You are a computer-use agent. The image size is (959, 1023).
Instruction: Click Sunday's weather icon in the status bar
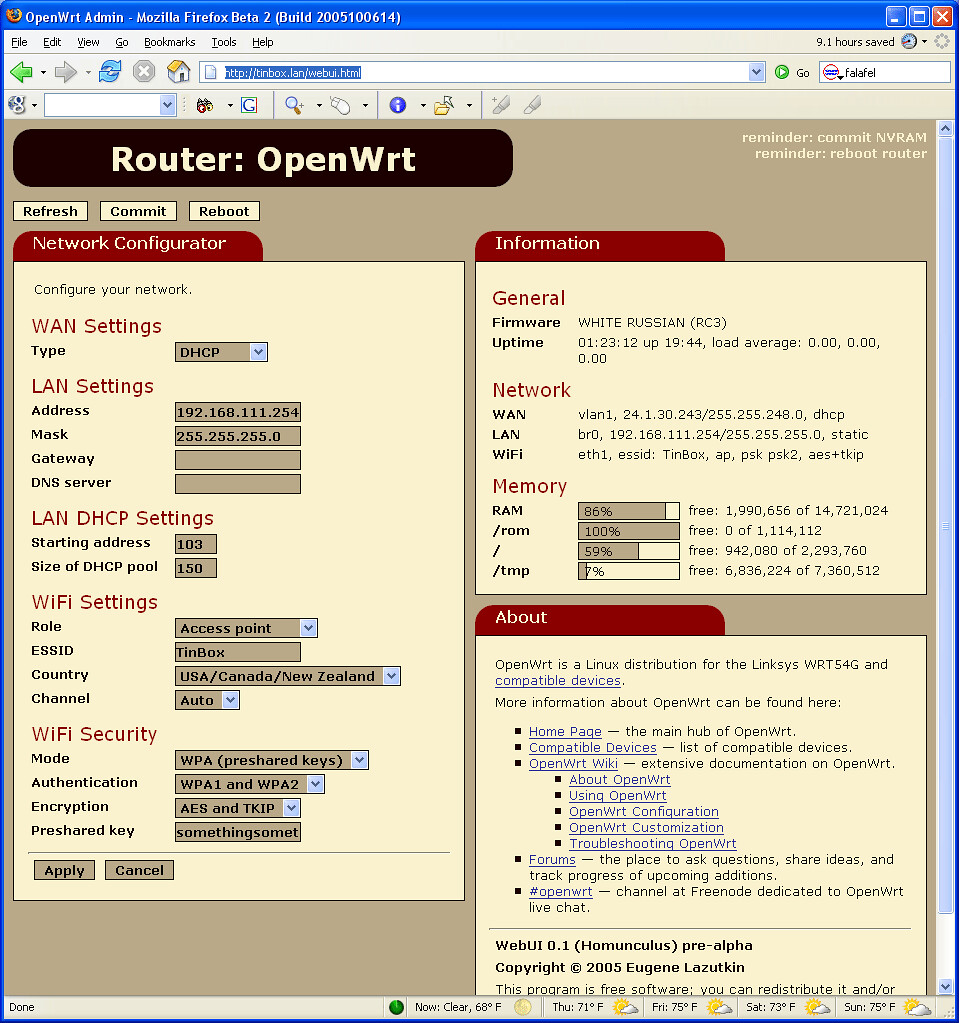tap(916, 1007)
